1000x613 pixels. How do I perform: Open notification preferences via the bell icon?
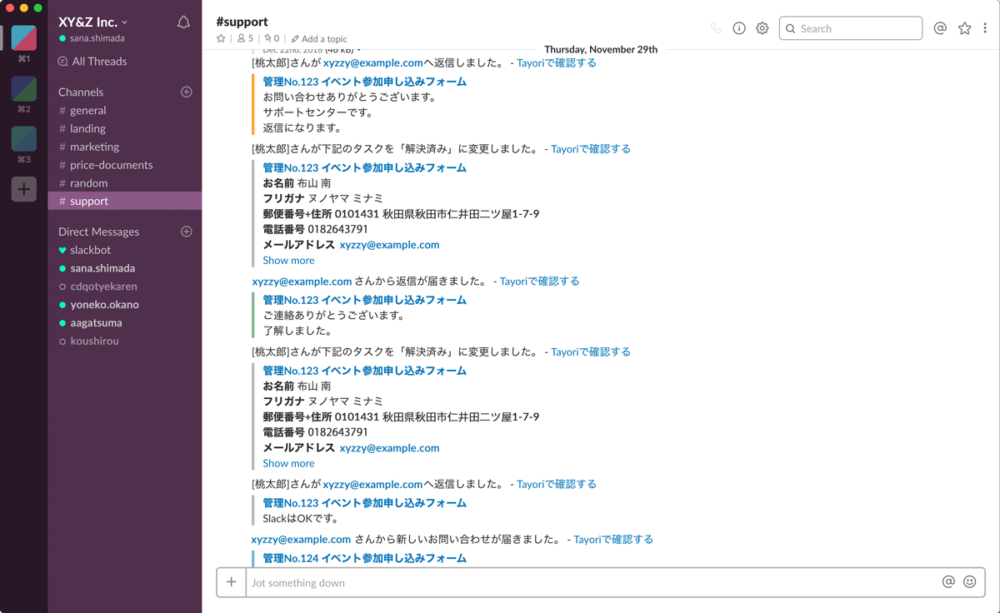pyautogui.click(x=181, y=20)
